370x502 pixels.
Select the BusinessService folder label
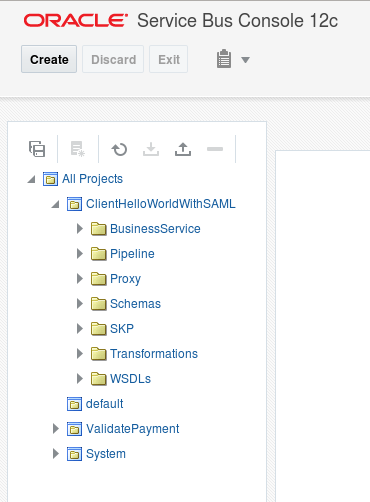point(155,229)
